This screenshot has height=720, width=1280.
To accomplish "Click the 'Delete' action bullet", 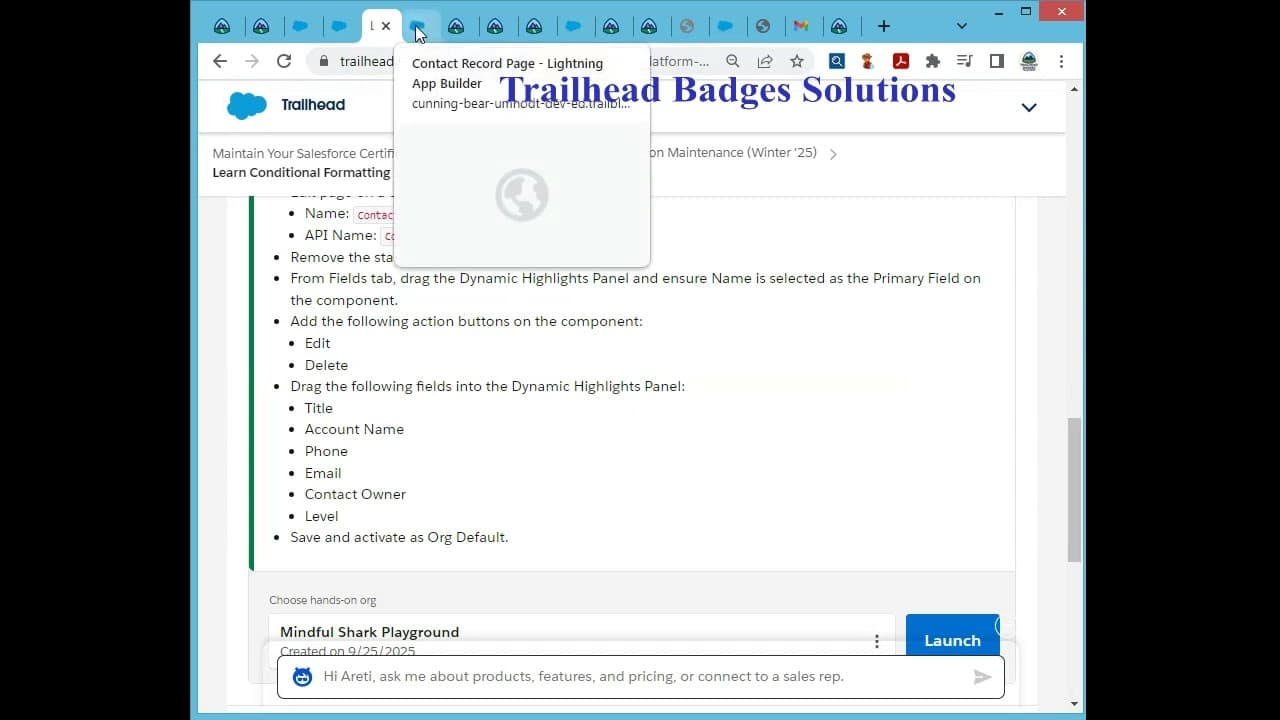I will pos(326,365).
